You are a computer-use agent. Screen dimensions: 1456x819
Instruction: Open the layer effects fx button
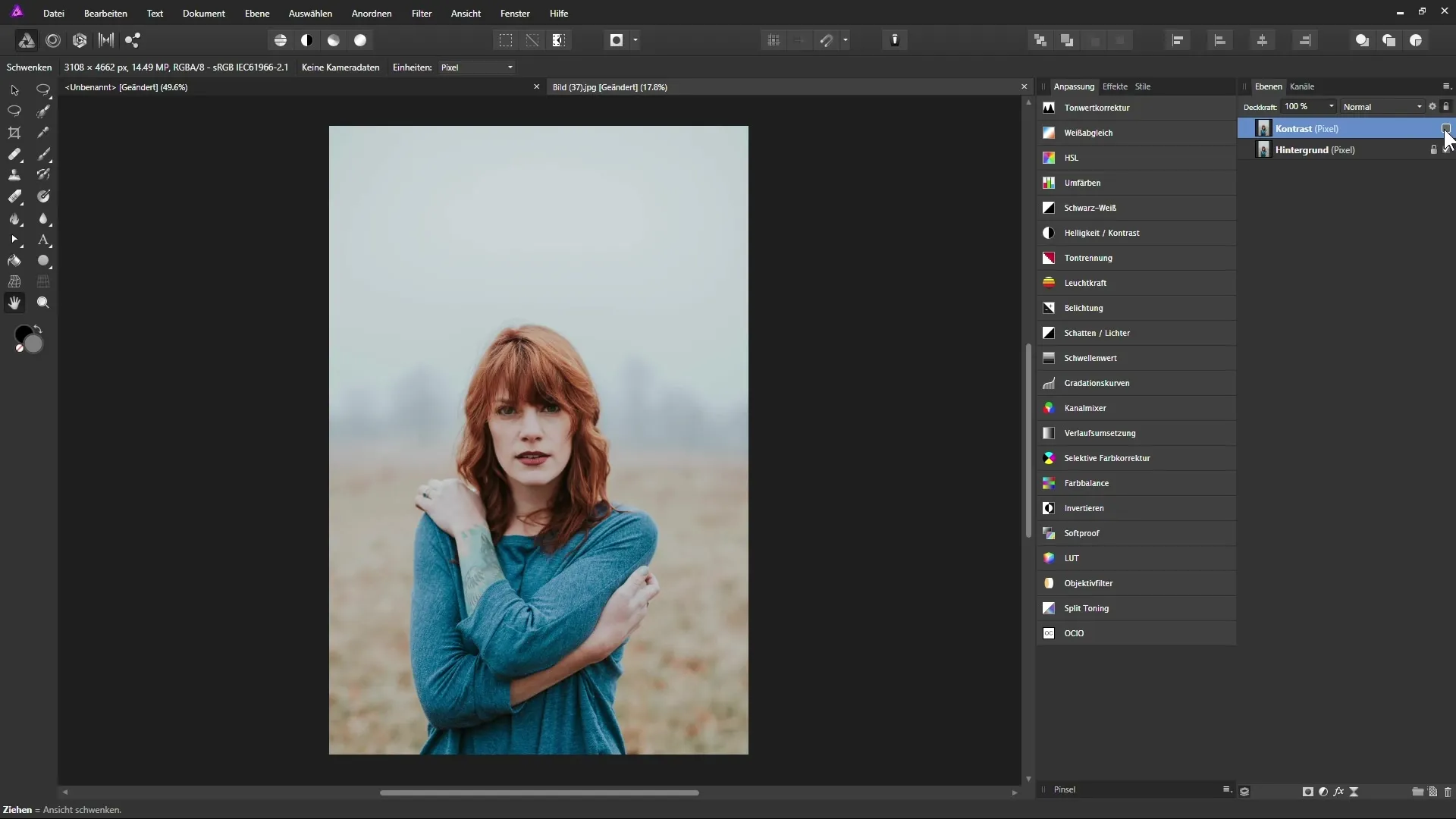point(1338,792)
